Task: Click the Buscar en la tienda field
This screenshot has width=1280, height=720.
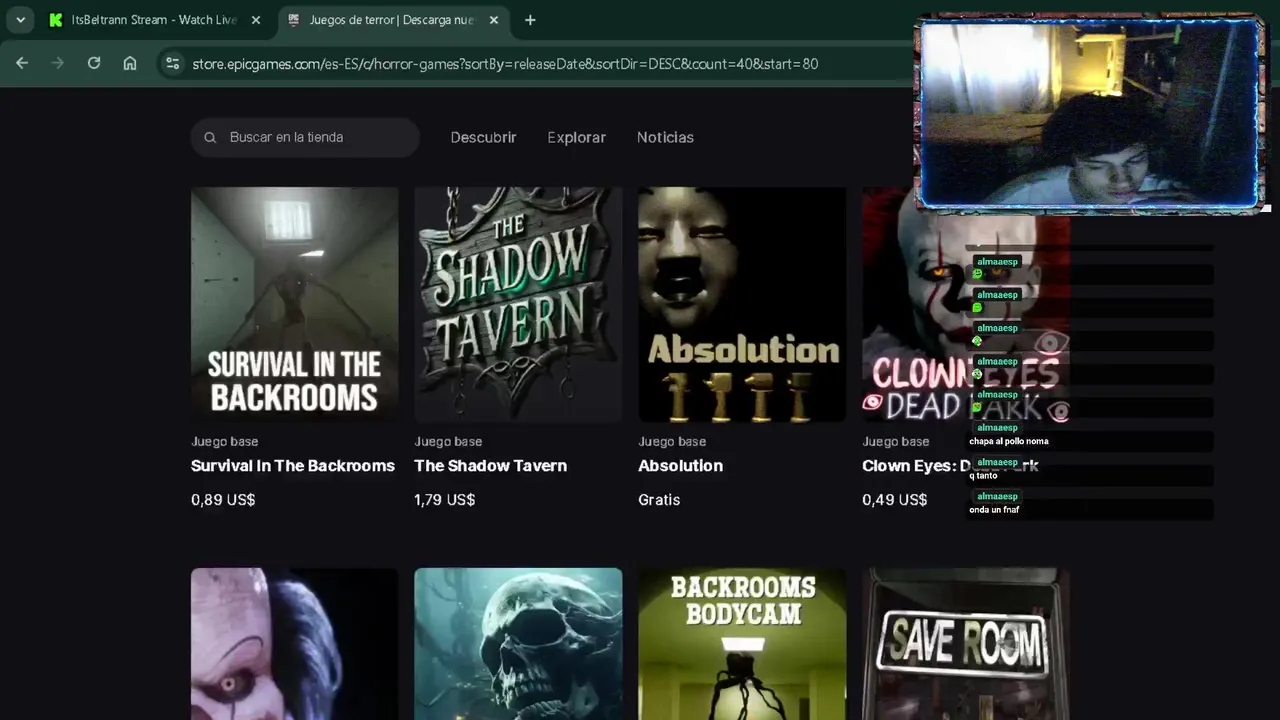Action: pos(305,137)
